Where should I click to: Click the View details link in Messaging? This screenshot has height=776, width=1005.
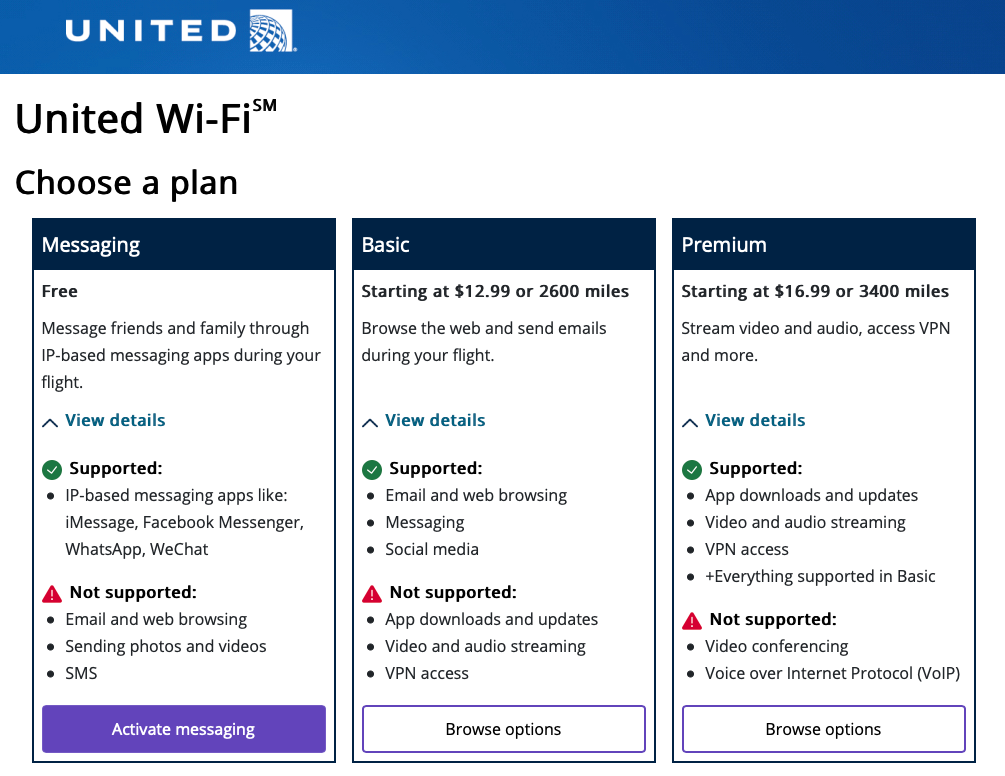(x=115, y=421)
